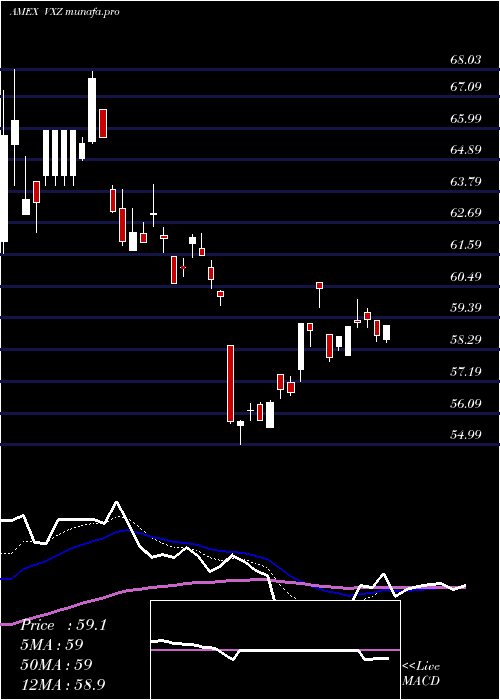Viewport: 500px width, 700px height.
Task: Click the 57.19 price axis label
Action: (466, 371)
